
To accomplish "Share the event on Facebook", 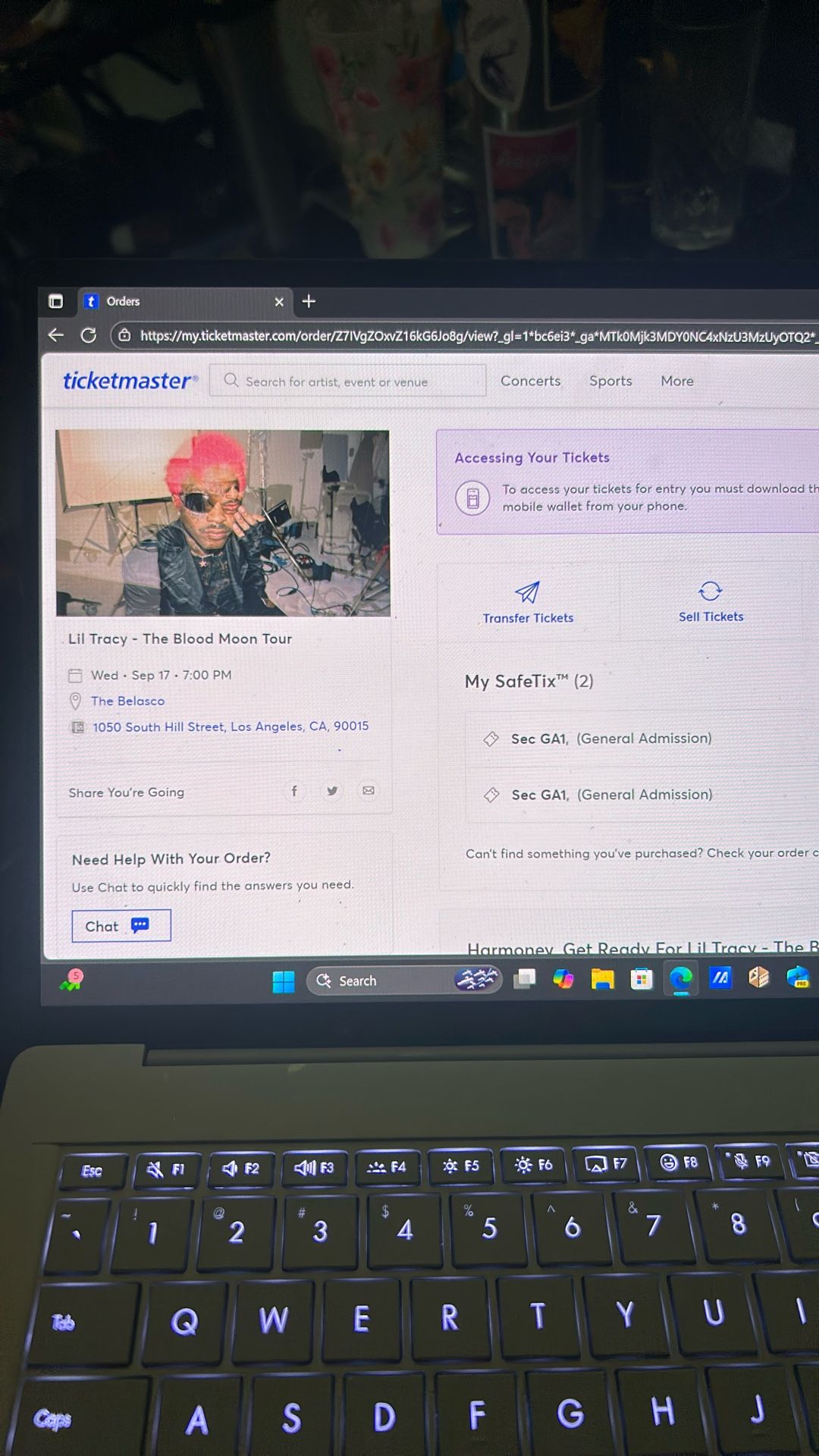I will point(294,791).
